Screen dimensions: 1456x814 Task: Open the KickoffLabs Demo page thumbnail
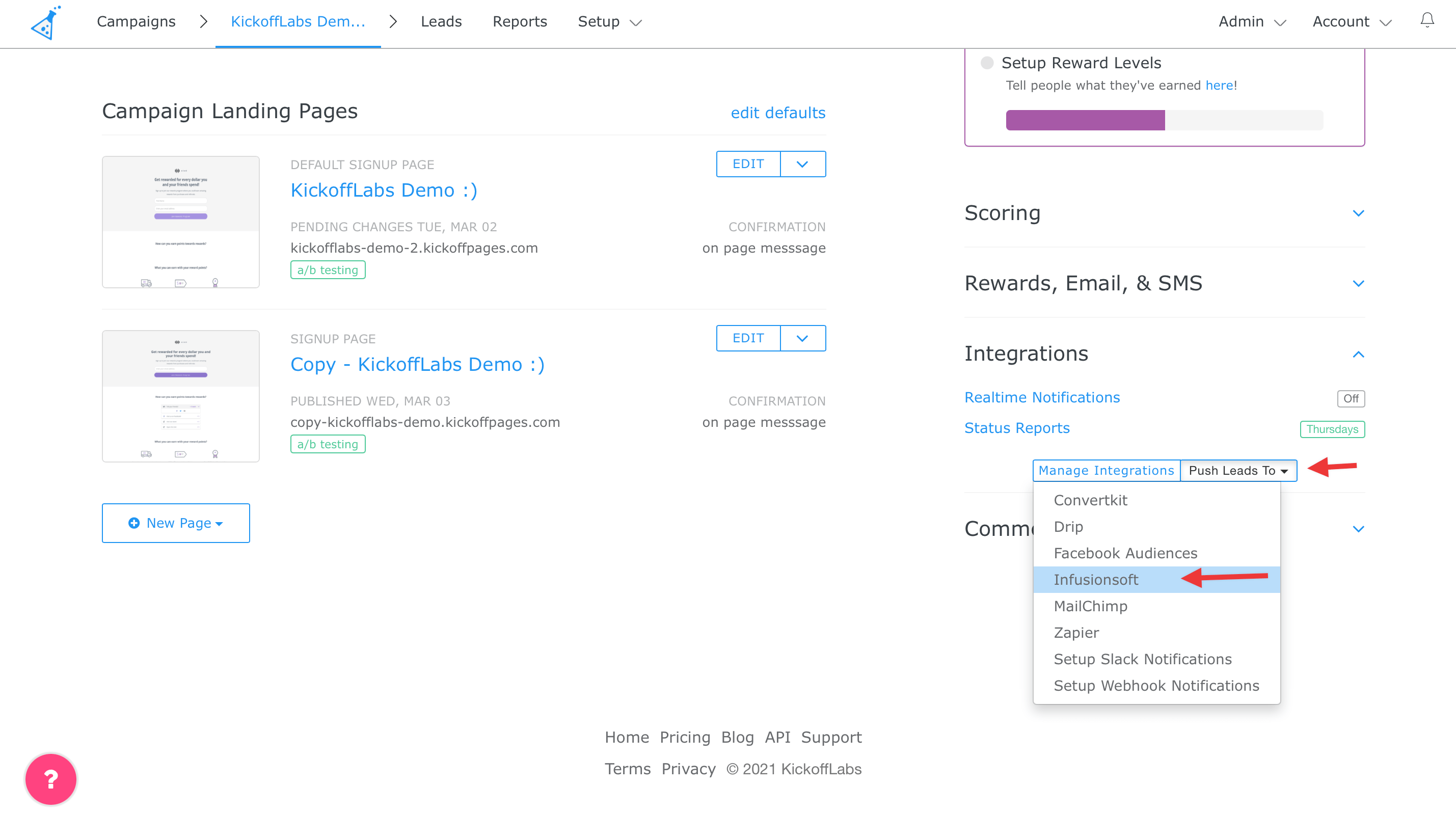(x=180, y=222)
